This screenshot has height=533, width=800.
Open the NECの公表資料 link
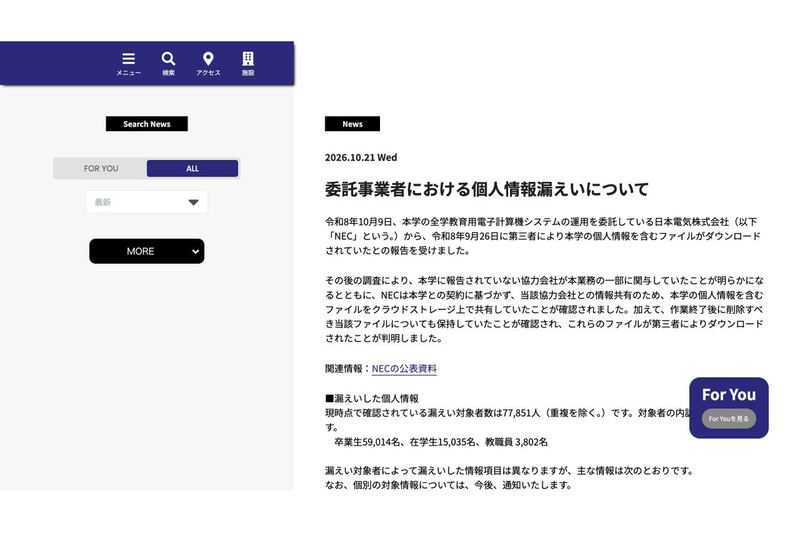pos(404,368)
